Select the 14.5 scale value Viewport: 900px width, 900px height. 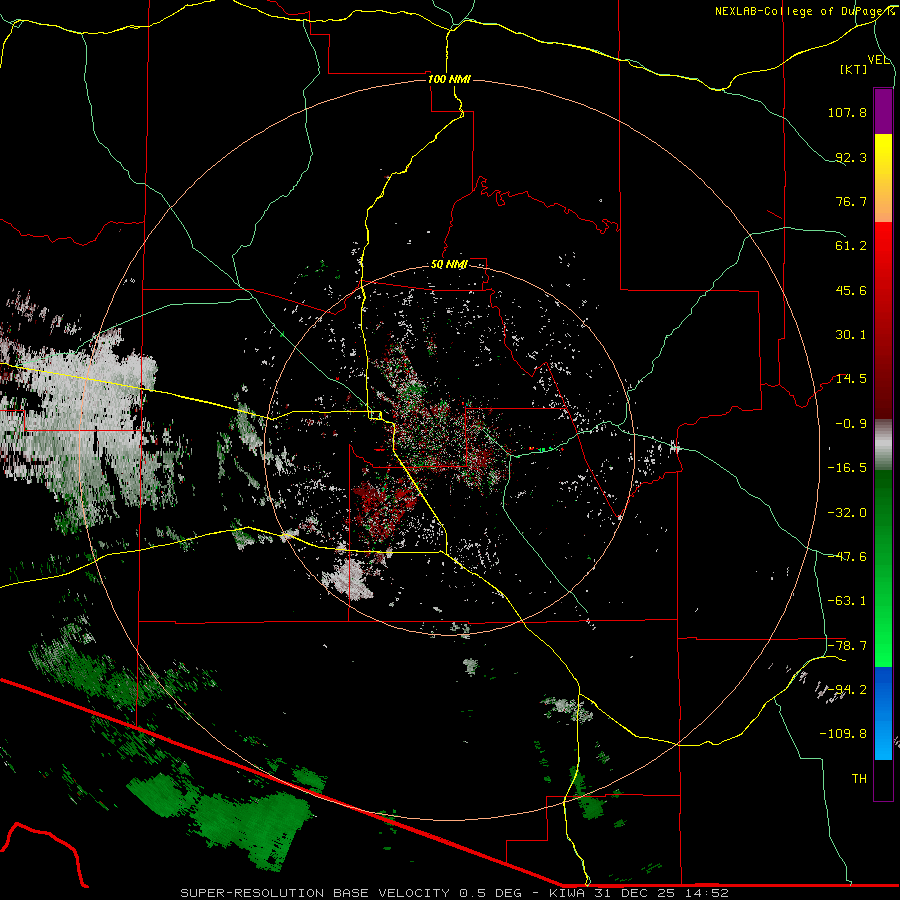tap(851, 379)
